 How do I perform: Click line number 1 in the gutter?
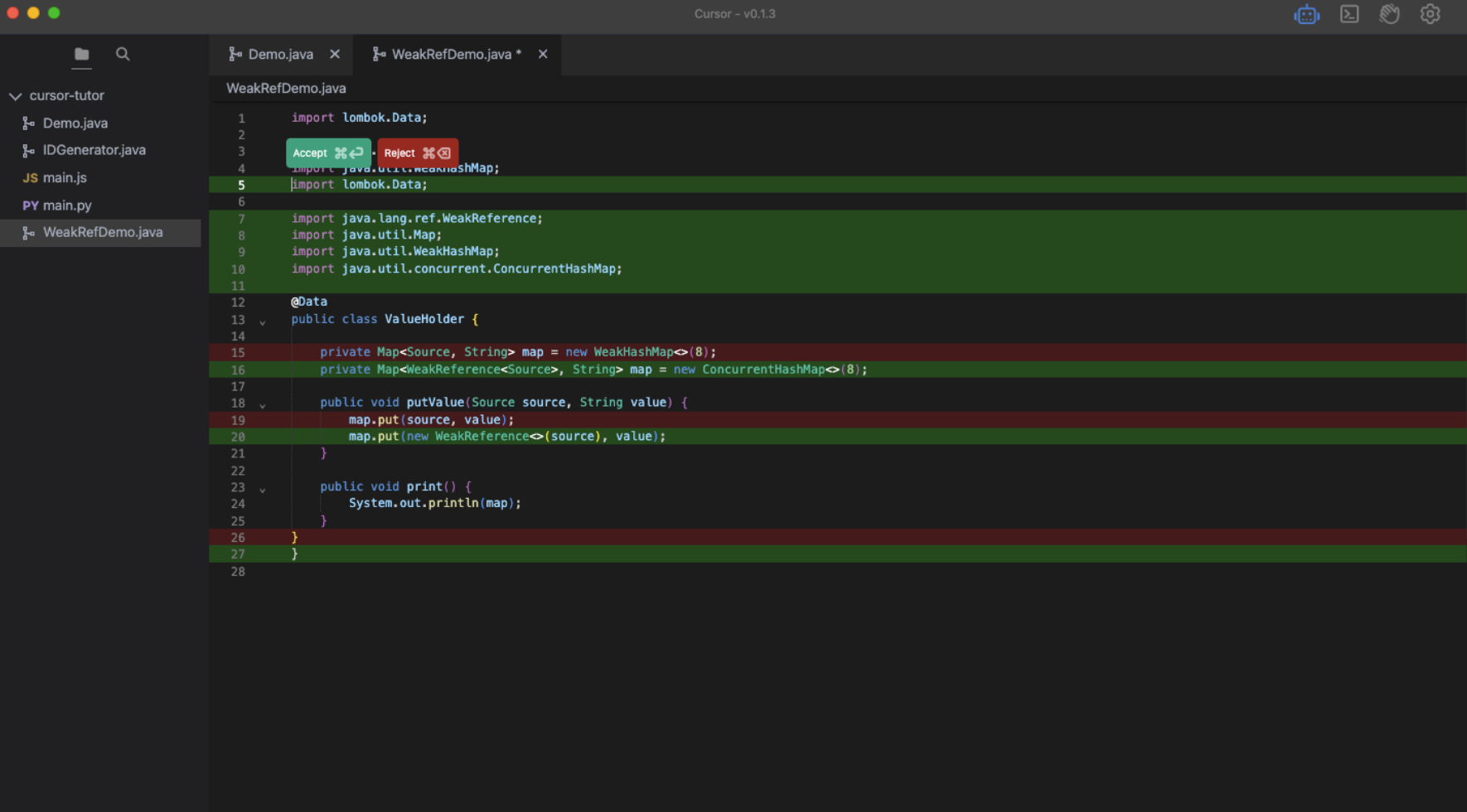click(x=241, y=118)
